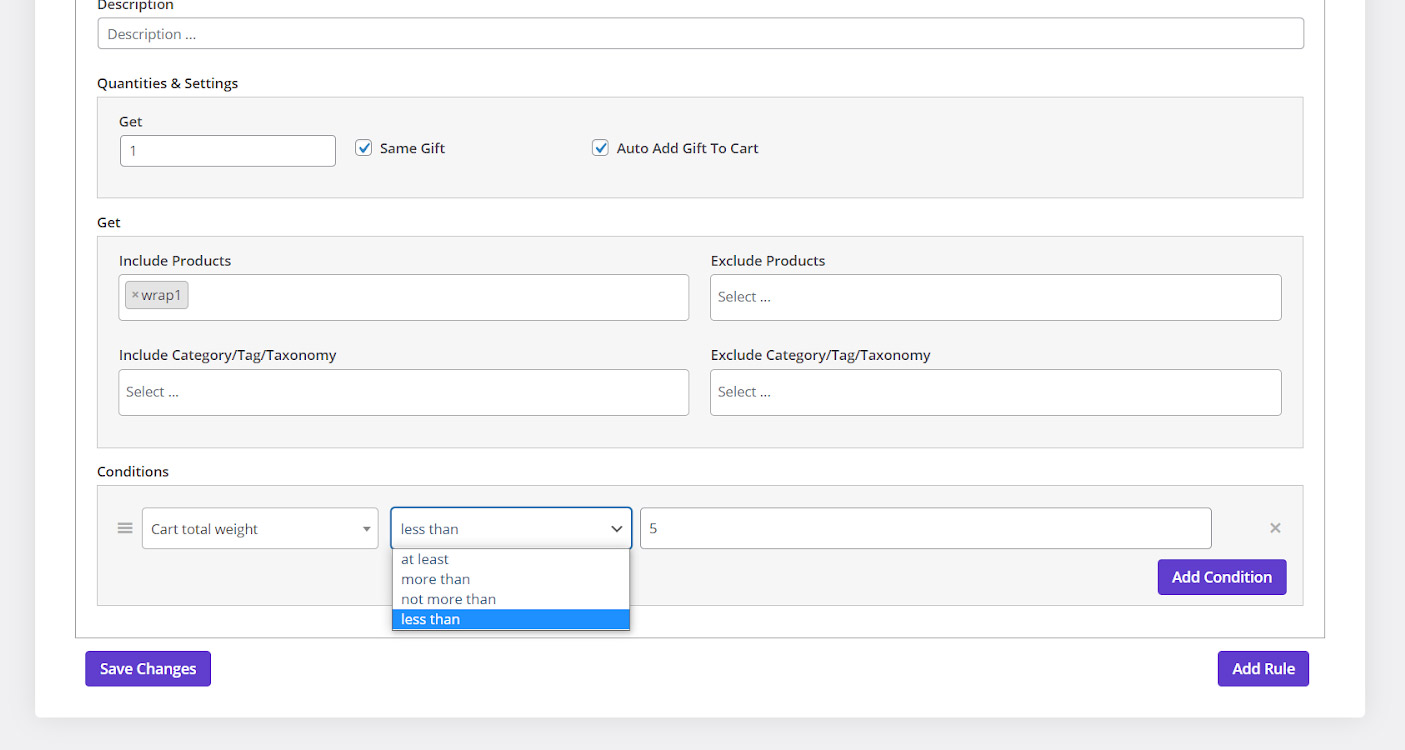Remove wrap1 tag from Include Products

tap(135, 295)
